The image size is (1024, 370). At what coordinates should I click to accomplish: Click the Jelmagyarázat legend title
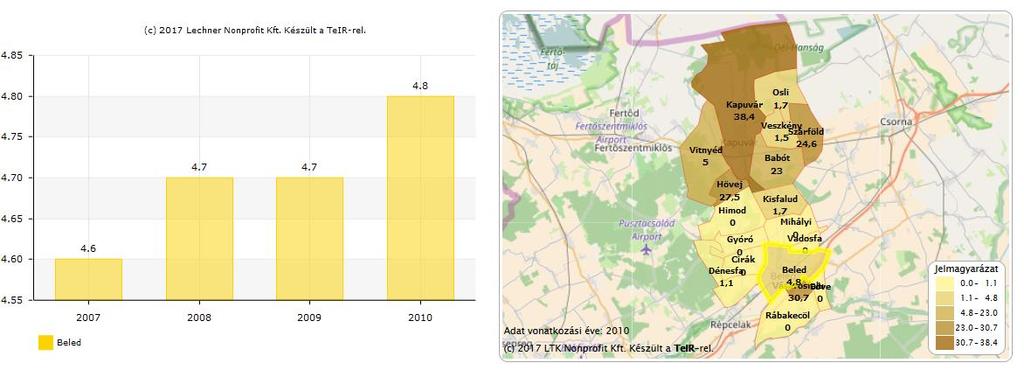pyautogui.click(x=968, y=268)
